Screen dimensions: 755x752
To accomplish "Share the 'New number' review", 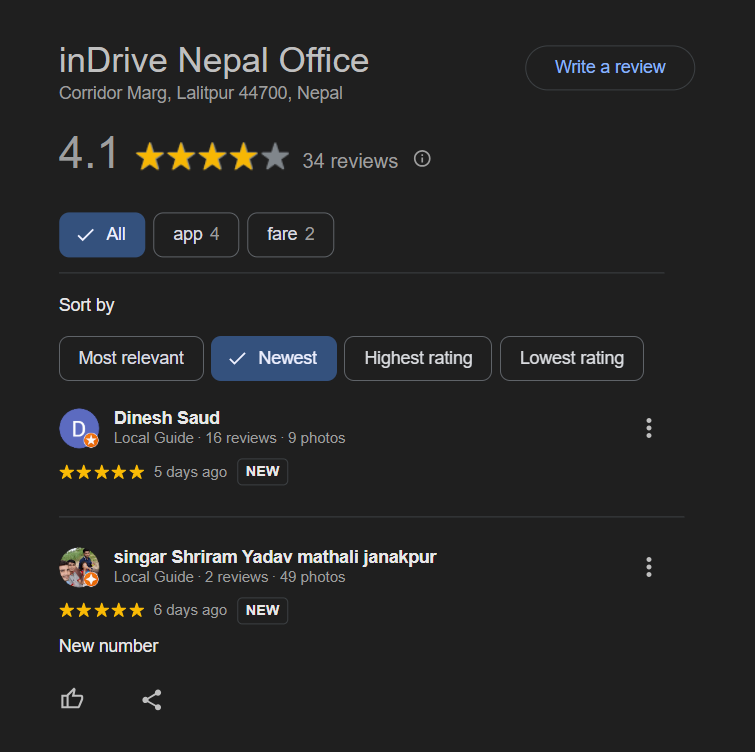I will pyautogui.click(x=152, y=700).
